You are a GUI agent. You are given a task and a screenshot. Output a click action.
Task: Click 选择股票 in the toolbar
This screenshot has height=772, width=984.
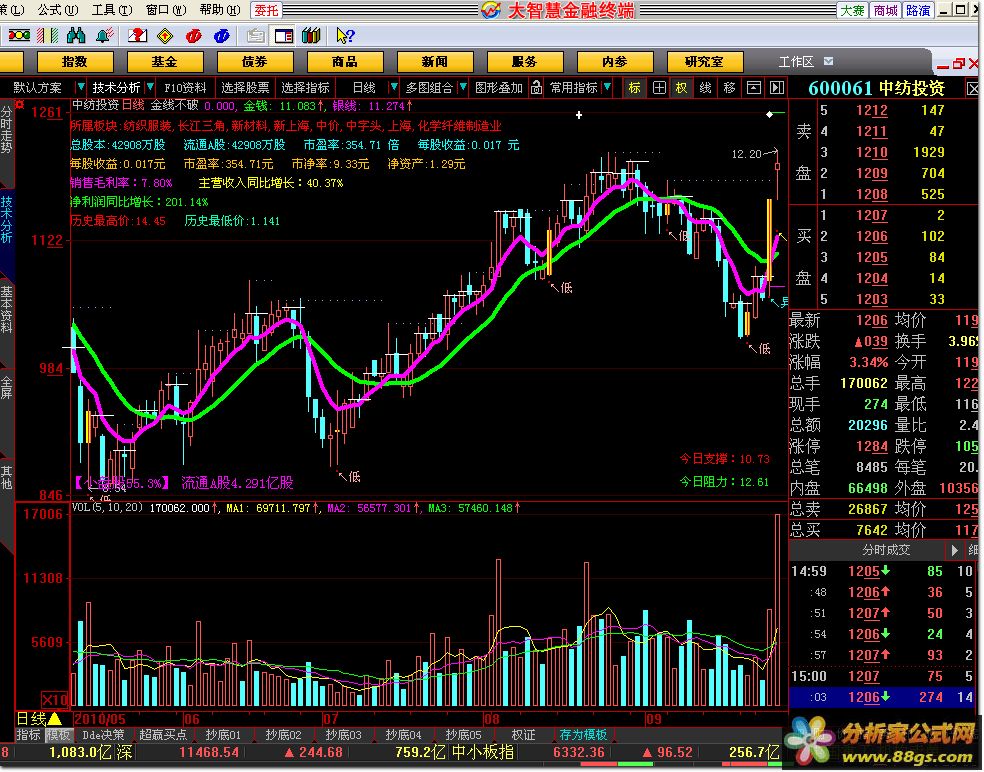(245, 87)
